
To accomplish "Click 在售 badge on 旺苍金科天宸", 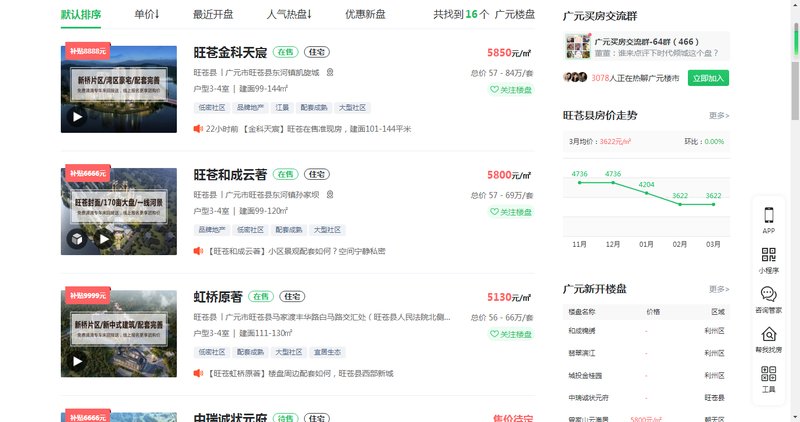I will (x=285, y=52).
